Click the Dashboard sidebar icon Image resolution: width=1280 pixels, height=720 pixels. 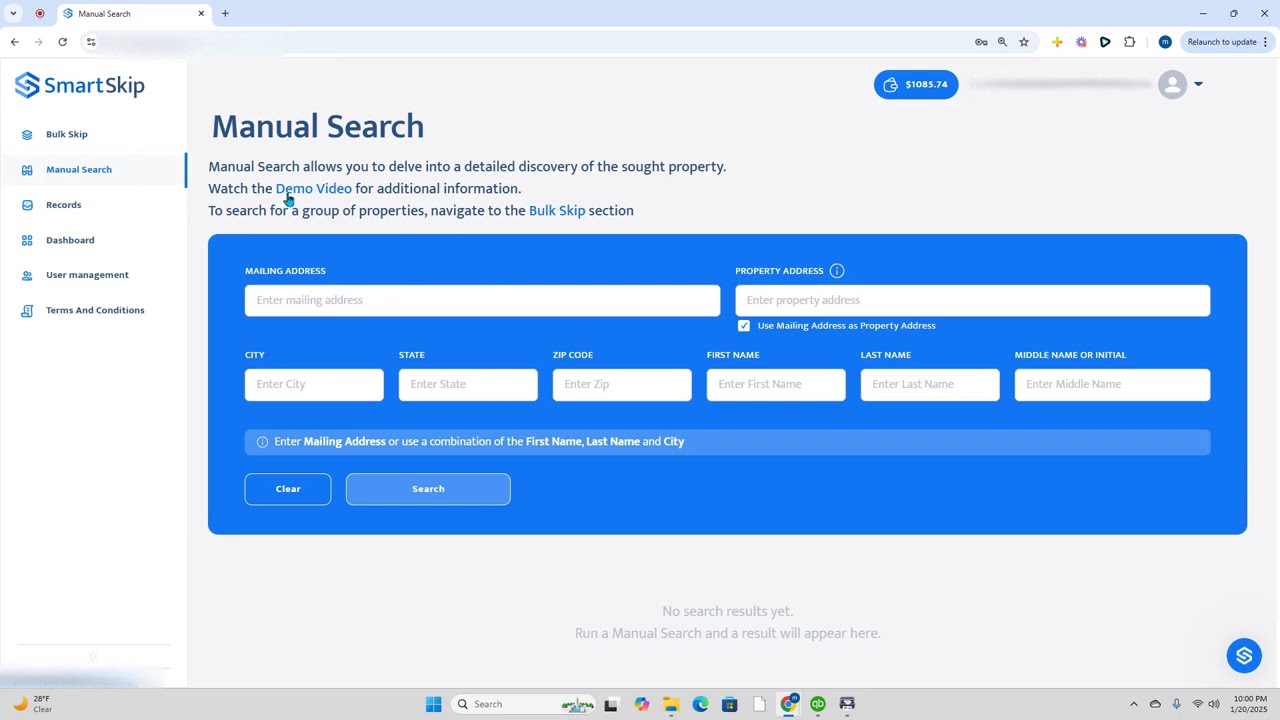point(27,240)
